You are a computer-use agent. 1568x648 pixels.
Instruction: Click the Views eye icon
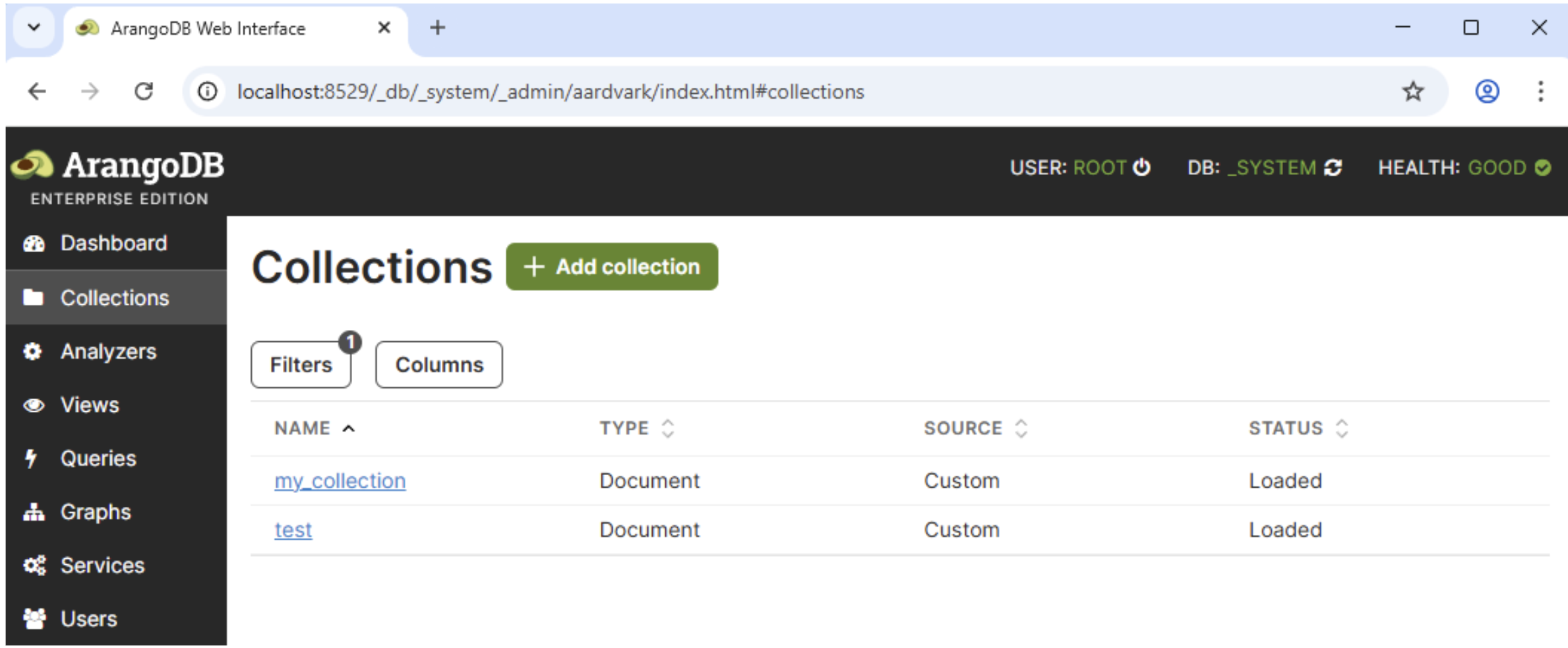[33, 405]
